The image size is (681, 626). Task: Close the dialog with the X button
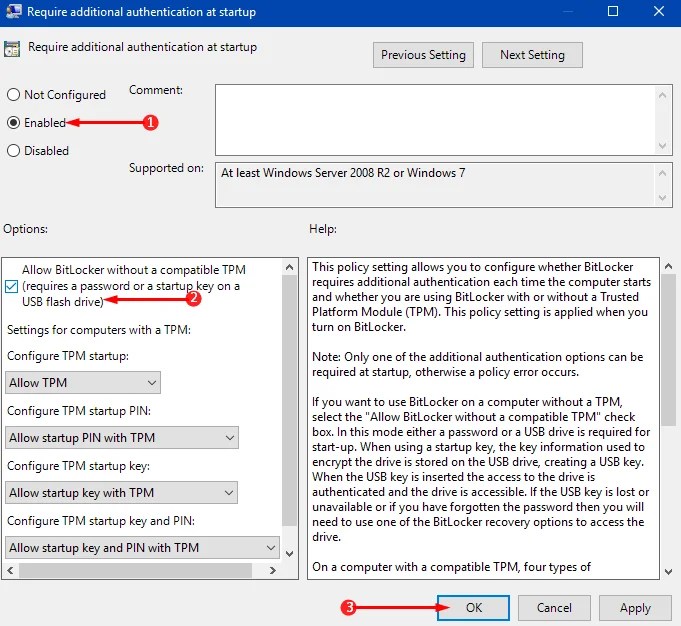(659, 11)
